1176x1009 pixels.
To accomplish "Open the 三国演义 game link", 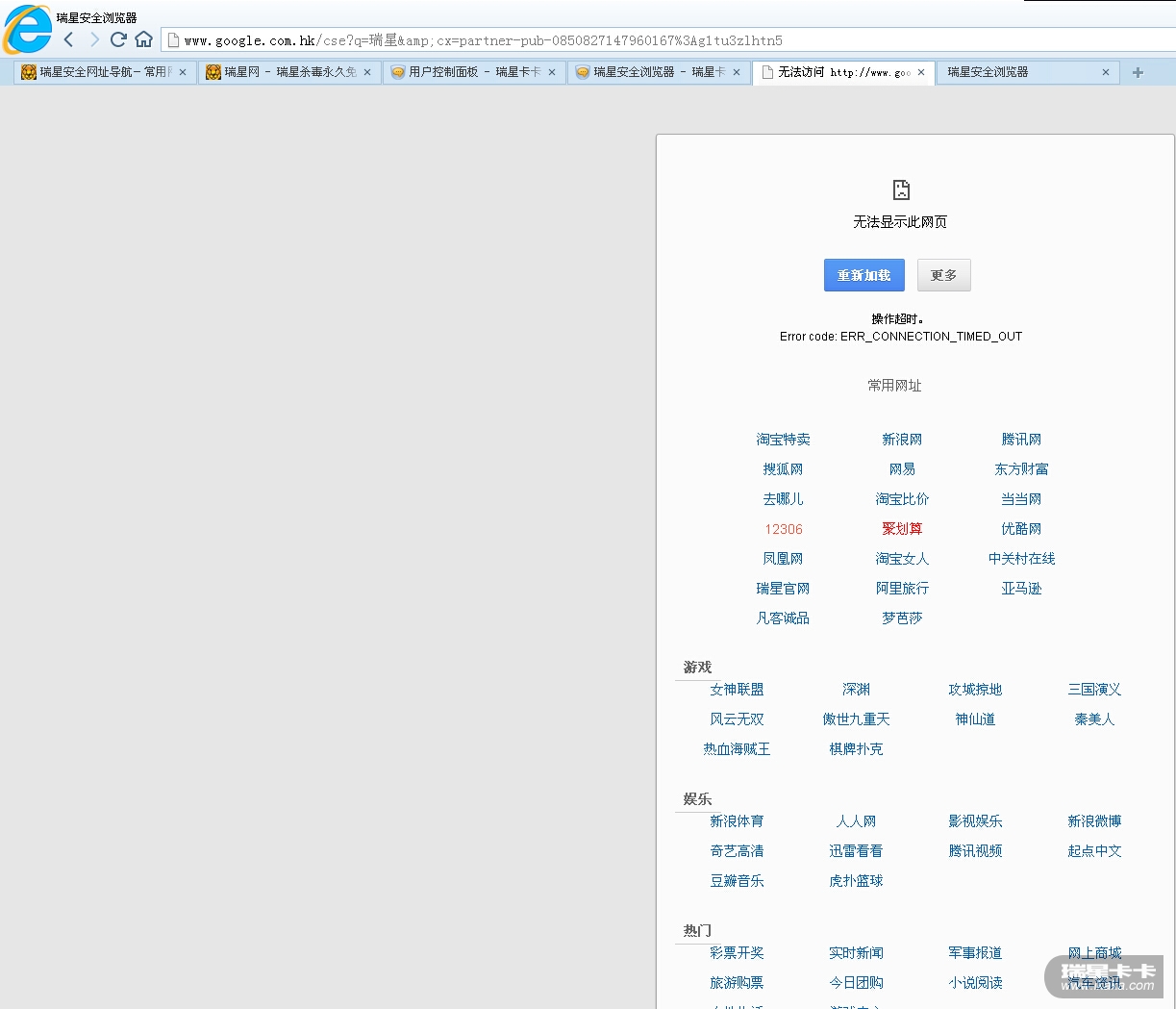I will click(1094, 690).
